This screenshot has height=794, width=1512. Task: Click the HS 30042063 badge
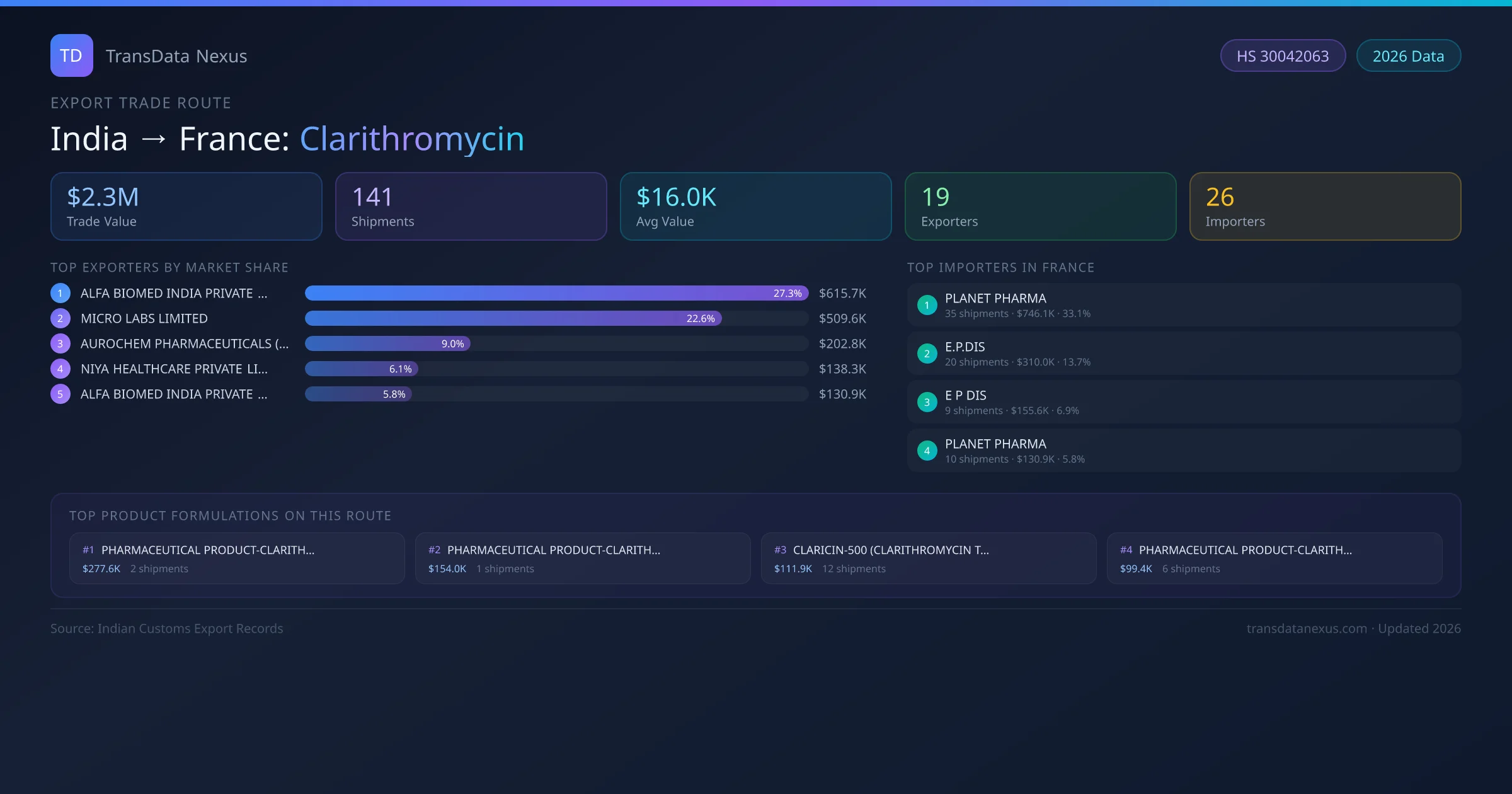coord(1283,56)
